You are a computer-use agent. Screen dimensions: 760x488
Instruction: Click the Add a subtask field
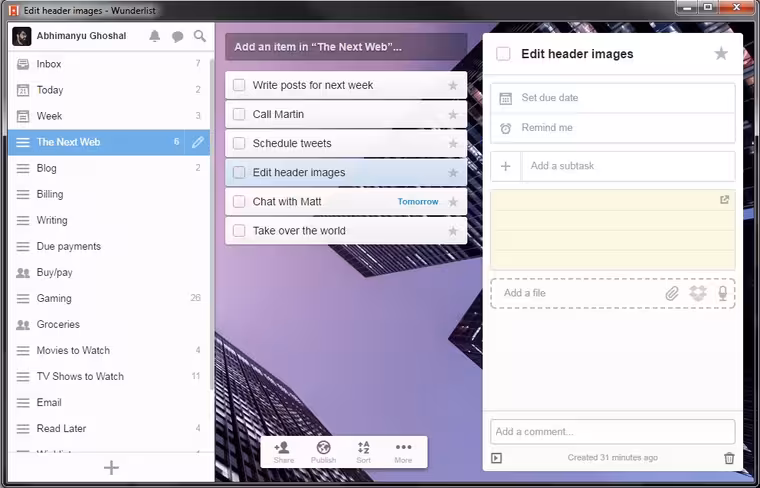(x=628, y=166)
